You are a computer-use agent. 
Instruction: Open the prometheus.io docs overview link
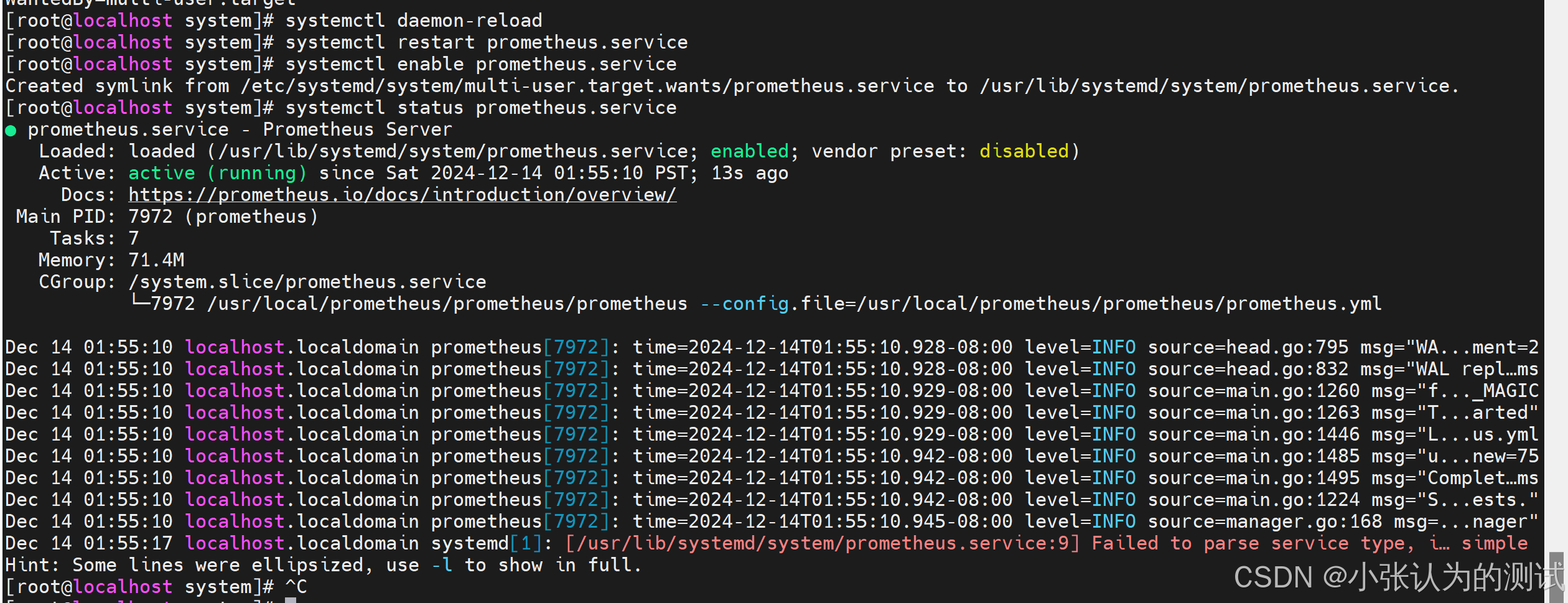click(x=403, y=195)
